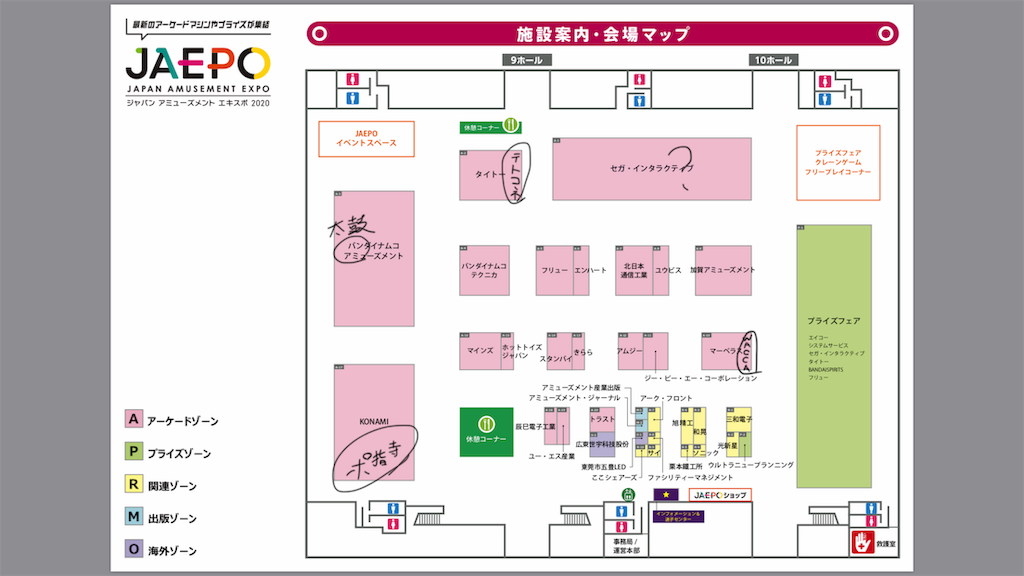Click the ファシリティーマネジメント label

point(690,477)
